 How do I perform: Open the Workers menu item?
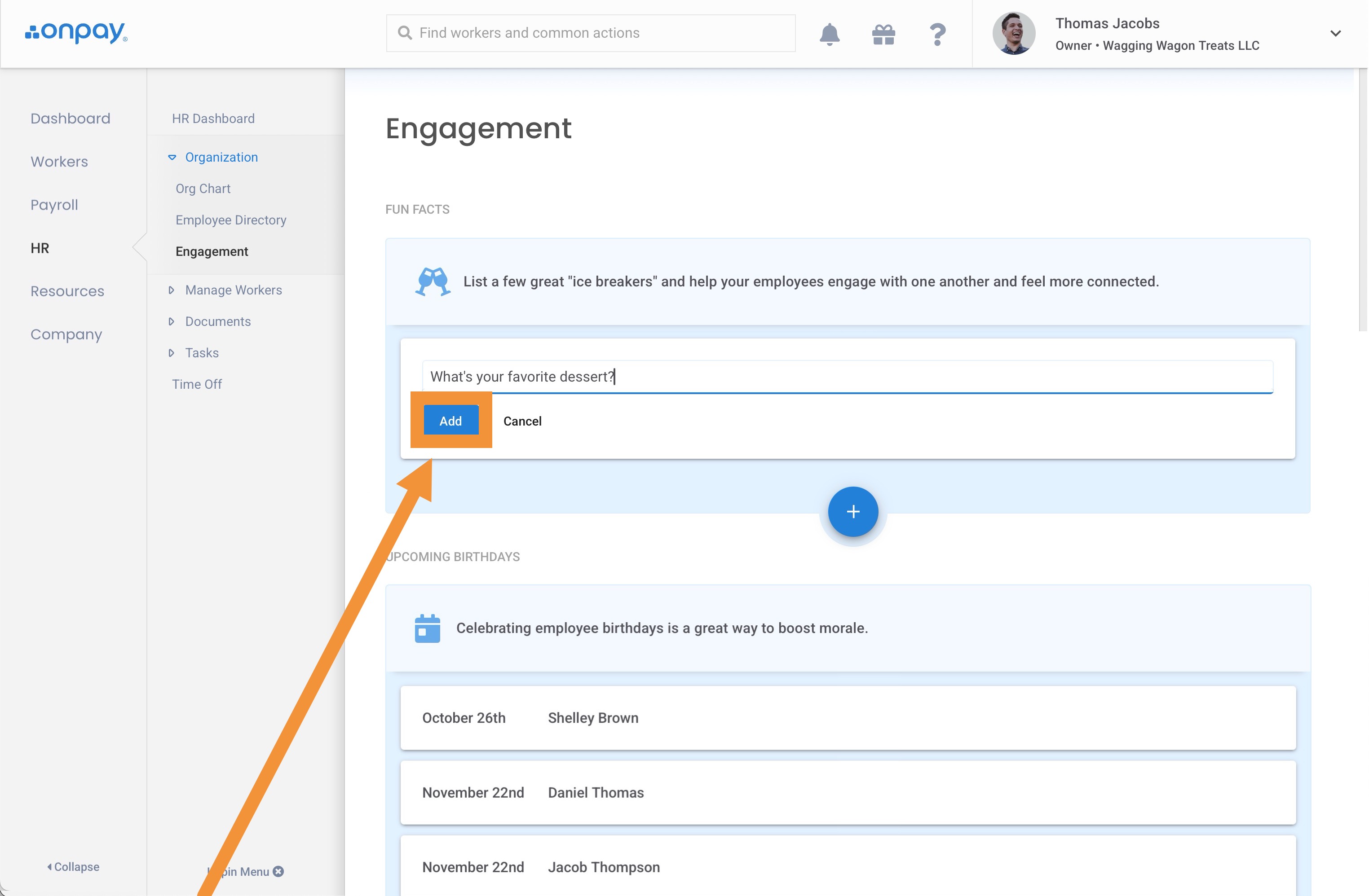(59, 162)
